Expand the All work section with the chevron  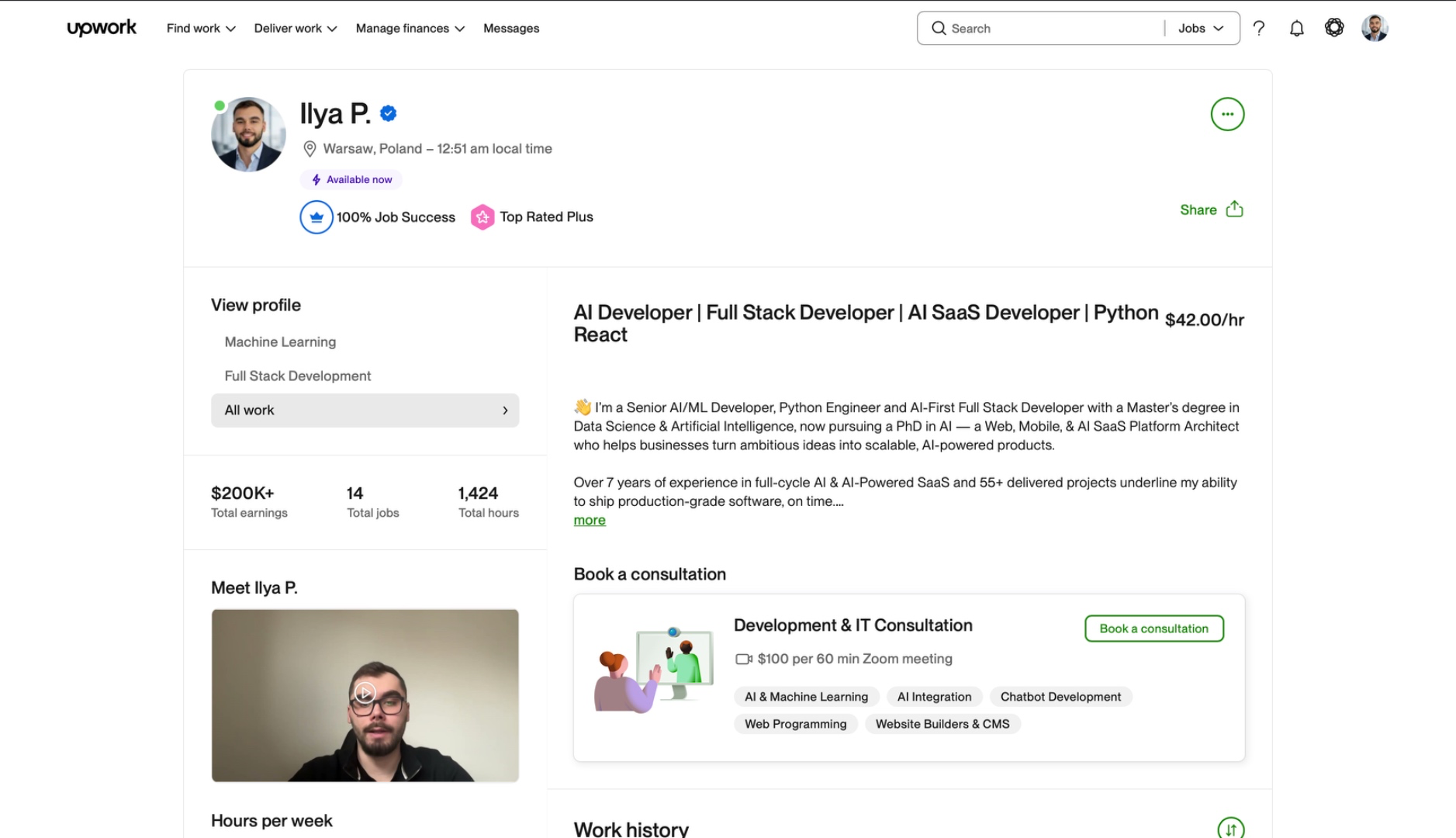coord(506,410)
